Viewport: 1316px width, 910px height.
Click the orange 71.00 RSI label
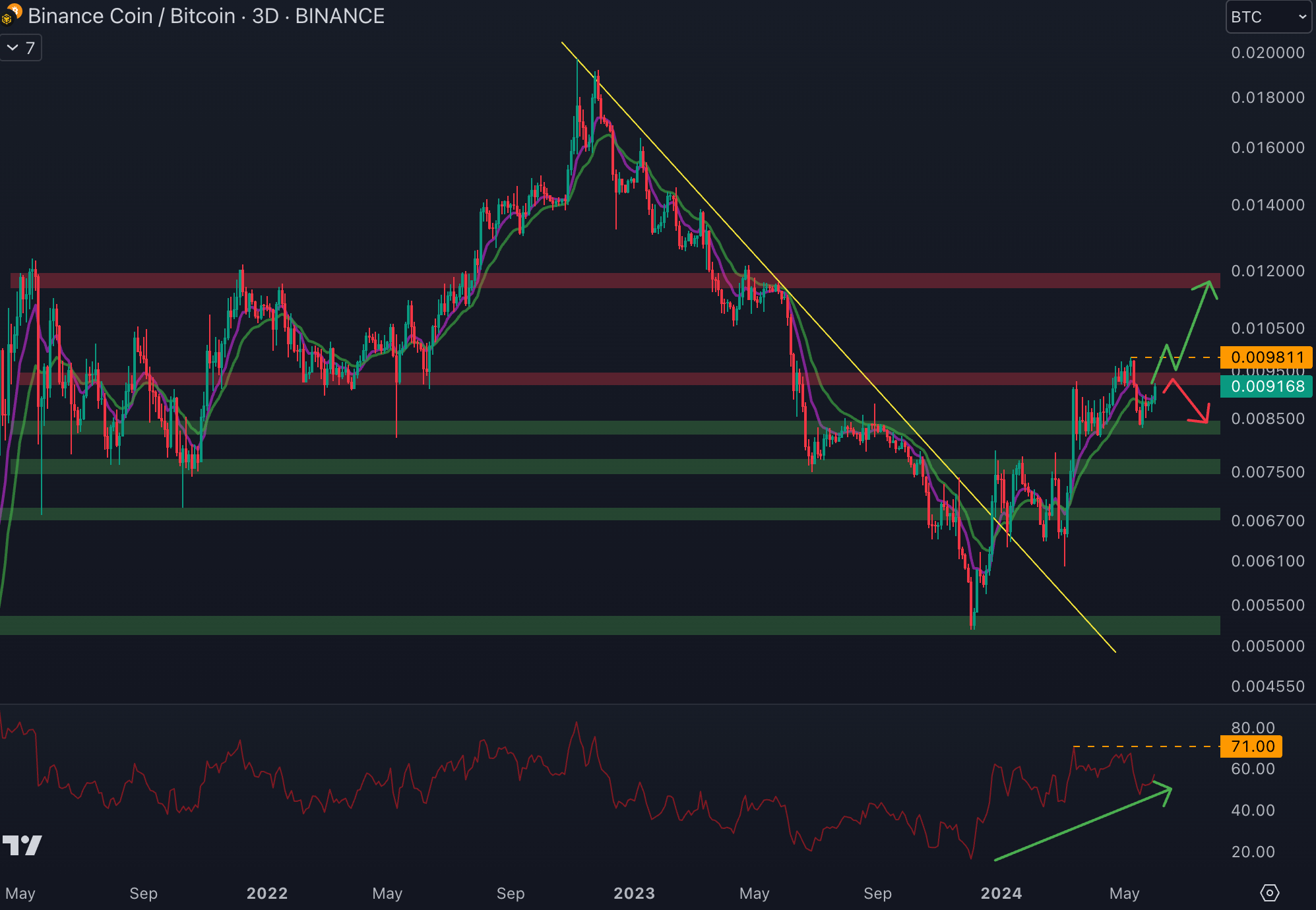1251,746
